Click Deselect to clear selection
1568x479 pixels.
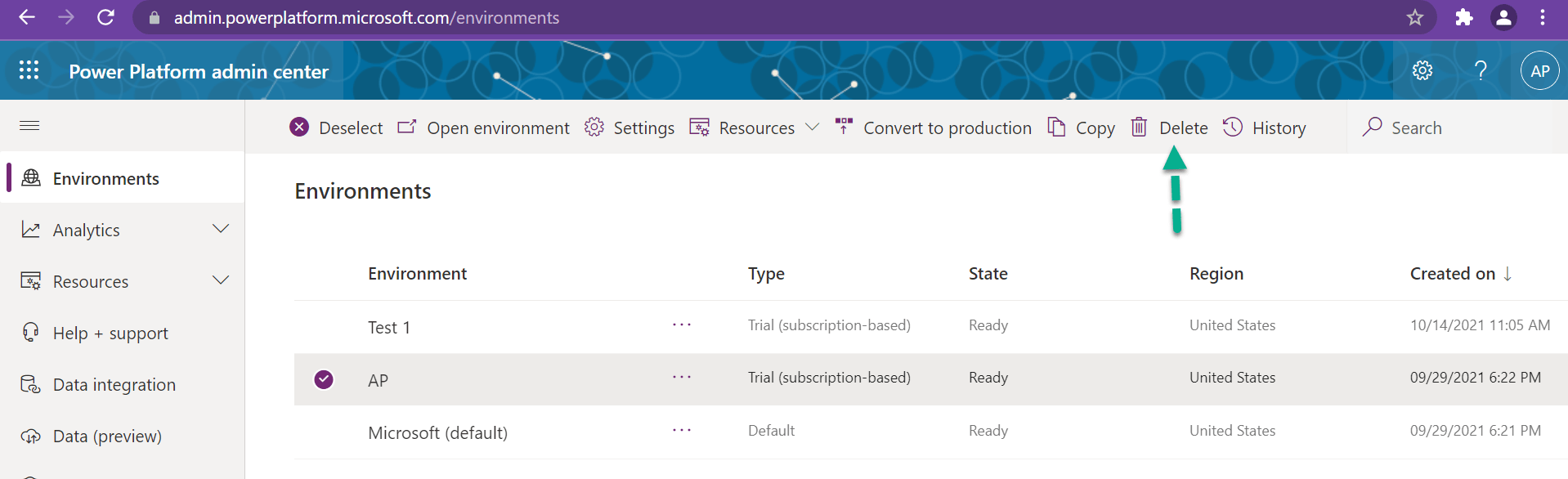pyautogui.click(x=336, y=128)
